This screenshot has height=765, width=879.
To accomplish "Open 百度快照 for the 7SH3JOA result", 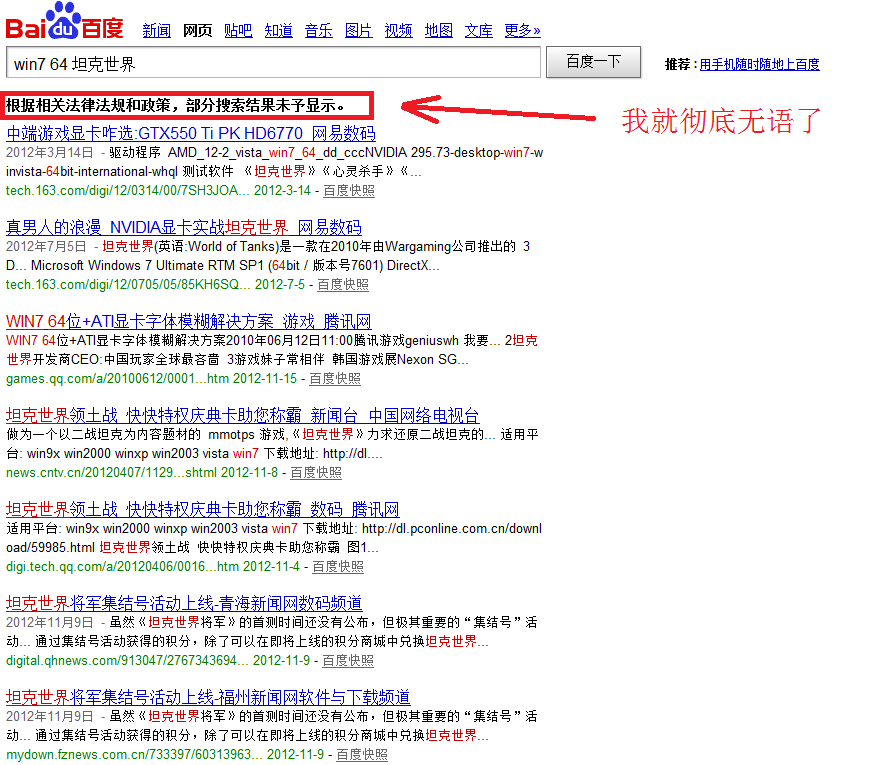I will tap(349, 191).
